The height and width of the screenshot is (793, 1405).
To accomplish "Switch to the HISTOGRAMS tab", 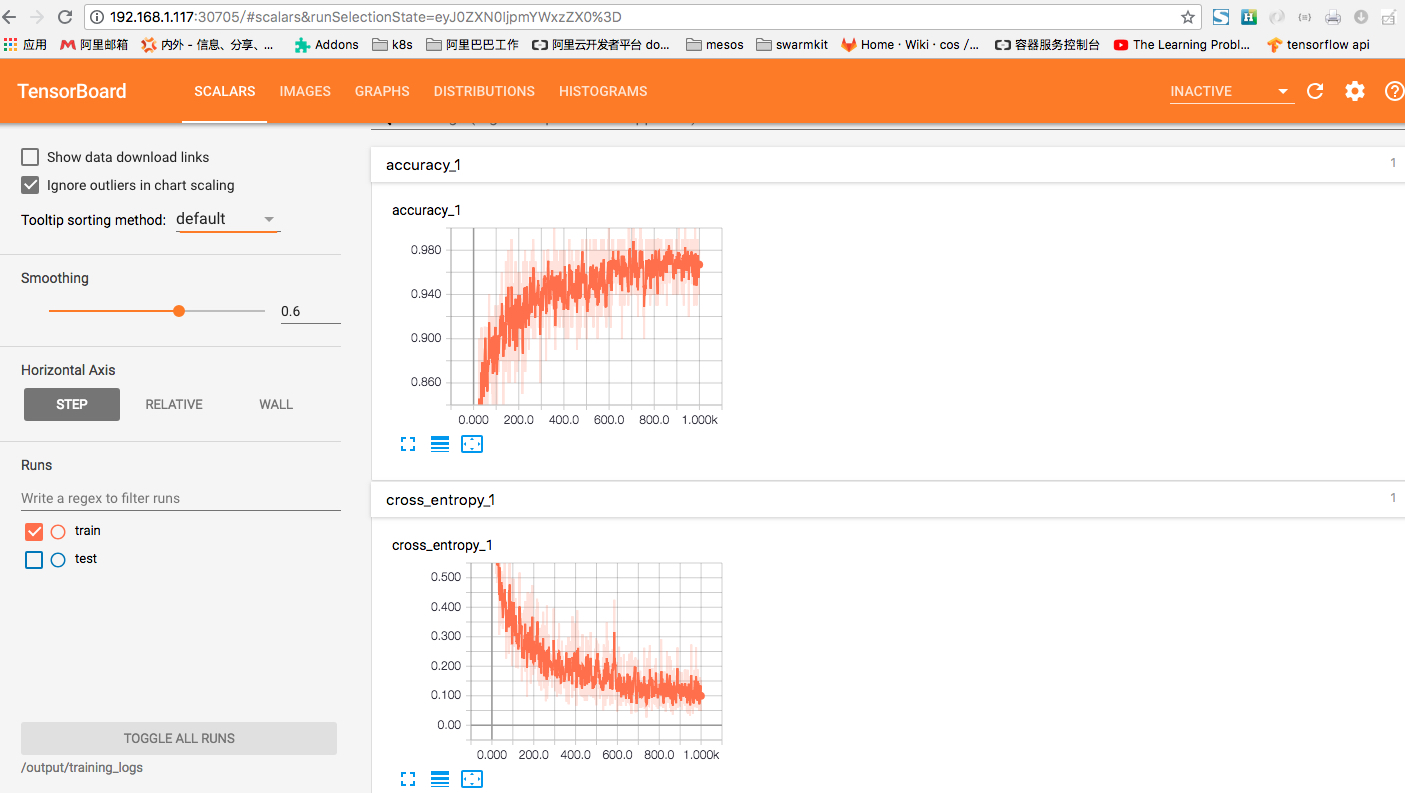I will tap(603, 91).
